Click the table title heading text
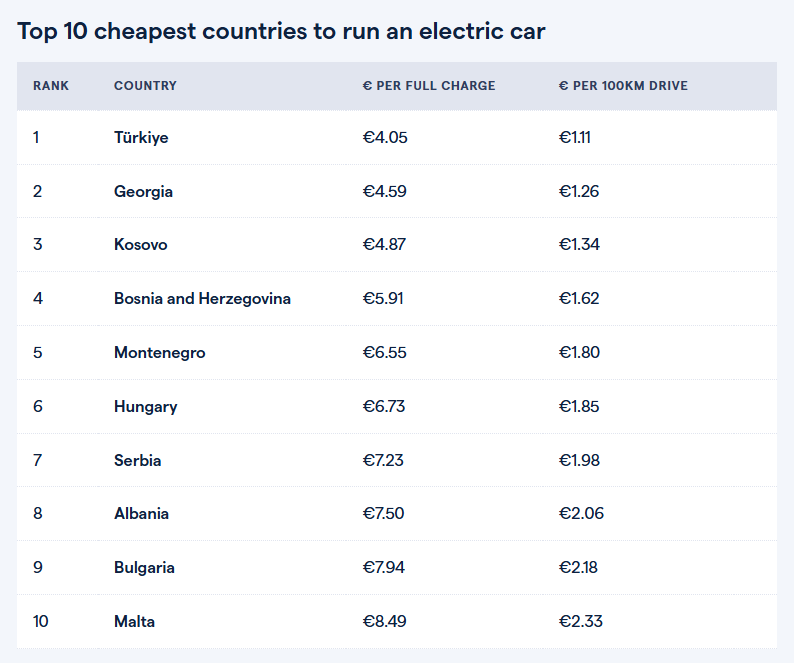This screenshot has width=794, height=663. point(282,31)
